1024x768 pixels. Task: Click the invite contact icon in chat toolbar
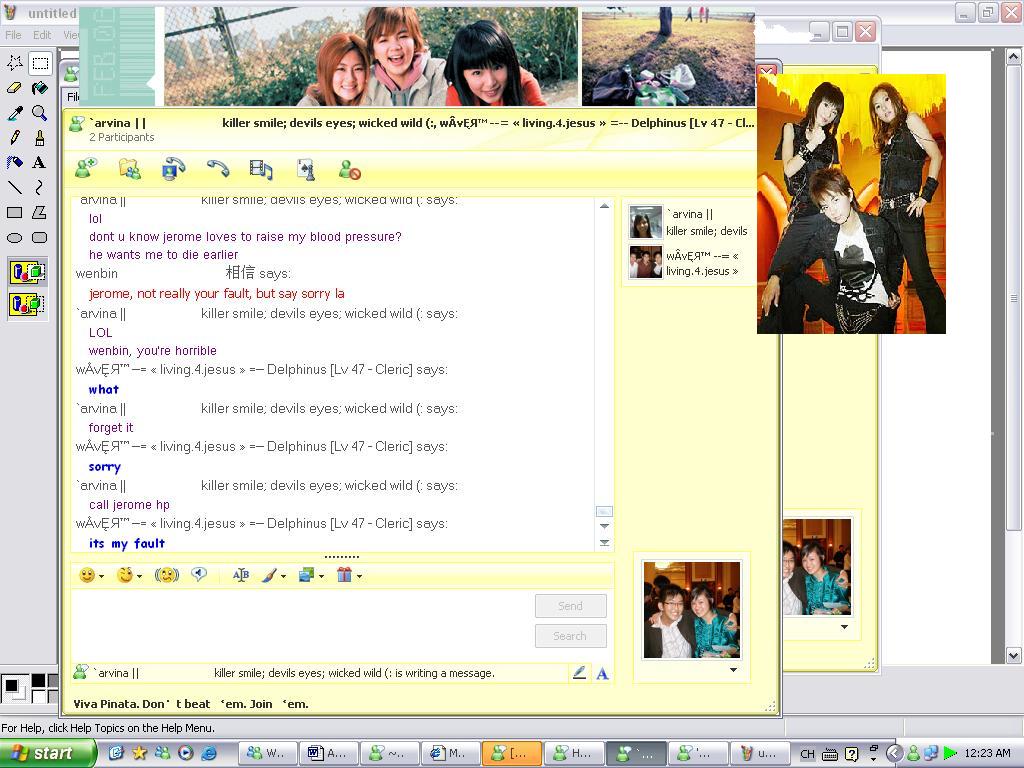[x=86, y=168]
